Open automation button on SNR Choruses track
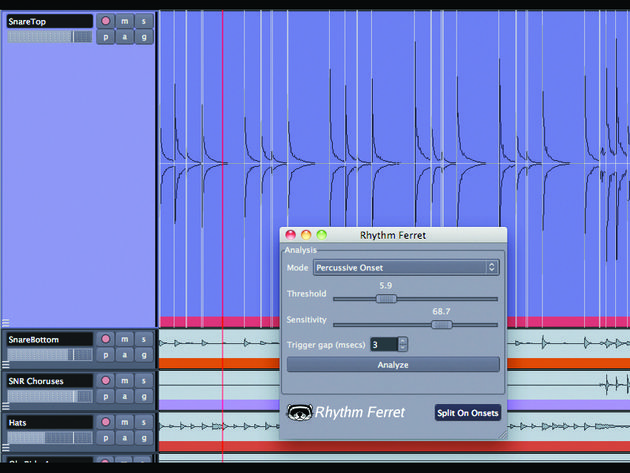Image resolution: width=630 pixels, height=473 pixels. click(x=125, y=397)
